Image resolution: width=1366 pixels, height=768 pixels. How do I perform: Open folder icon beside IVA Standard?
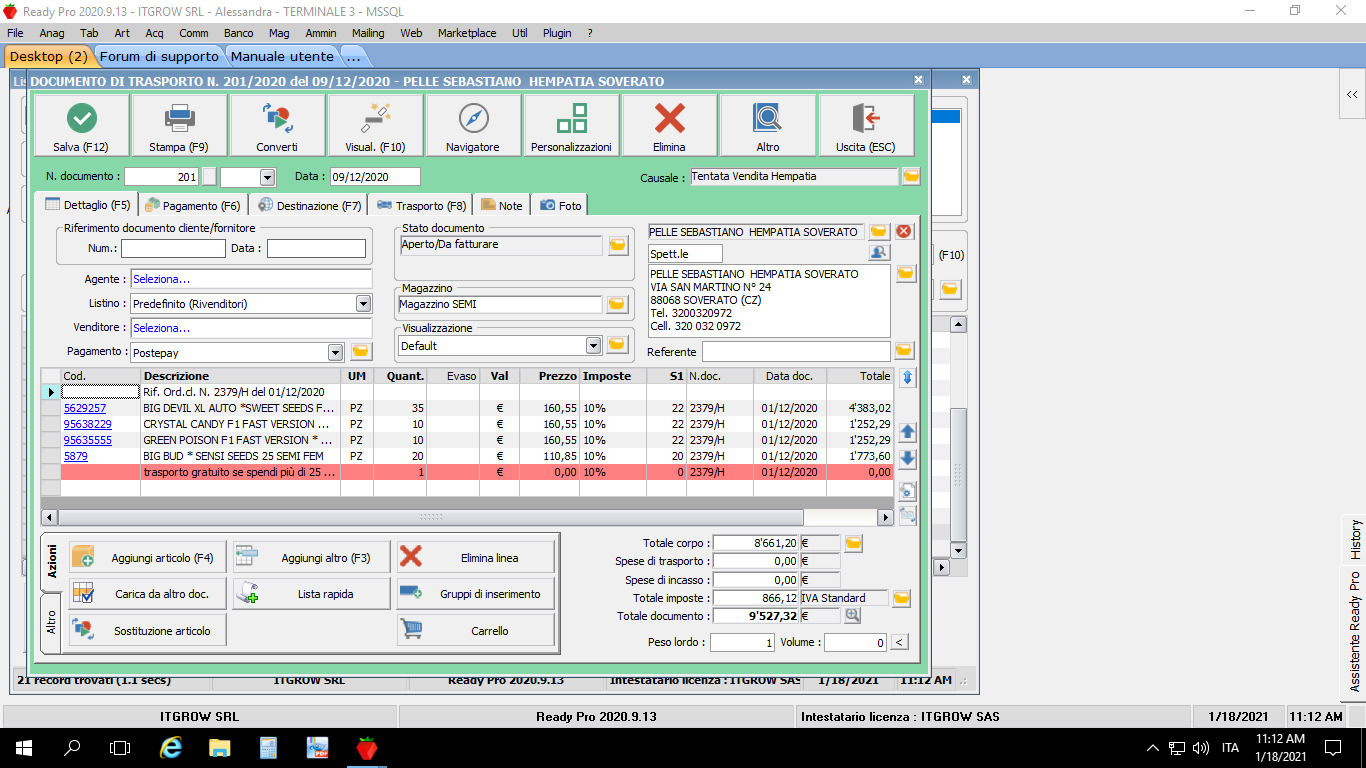pyautogui.click(x=901, y=598)
